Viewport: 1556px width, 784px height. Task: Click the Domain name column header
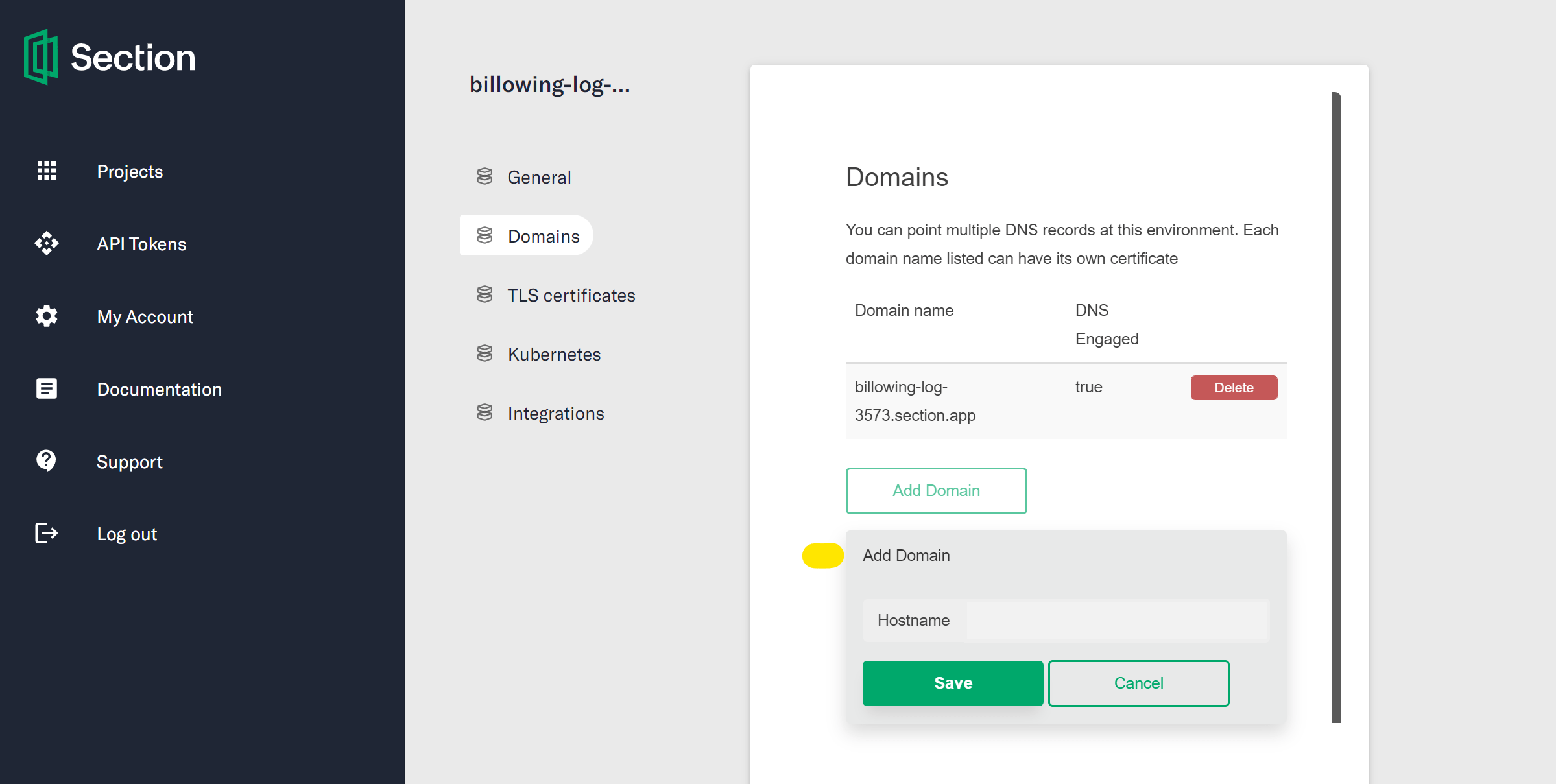point(904,310)
